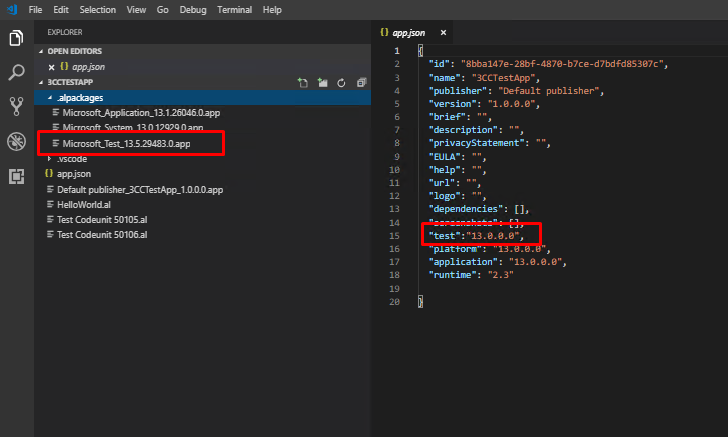Open the Debug view in activity bar
728x437 pixels.
[16, 141]
